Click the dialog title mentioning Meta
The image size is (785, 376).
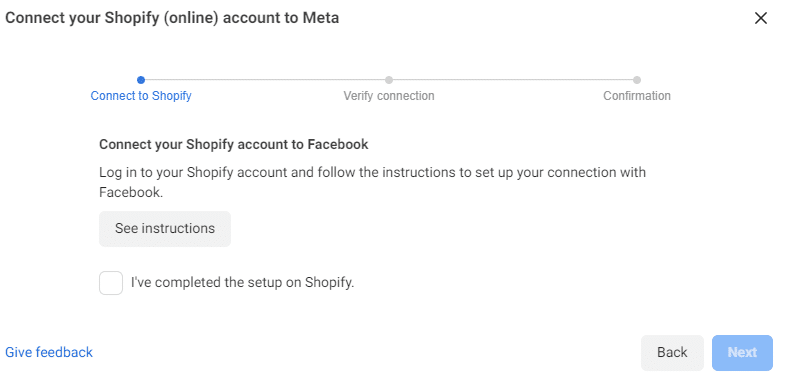click(x=172, y=18)
